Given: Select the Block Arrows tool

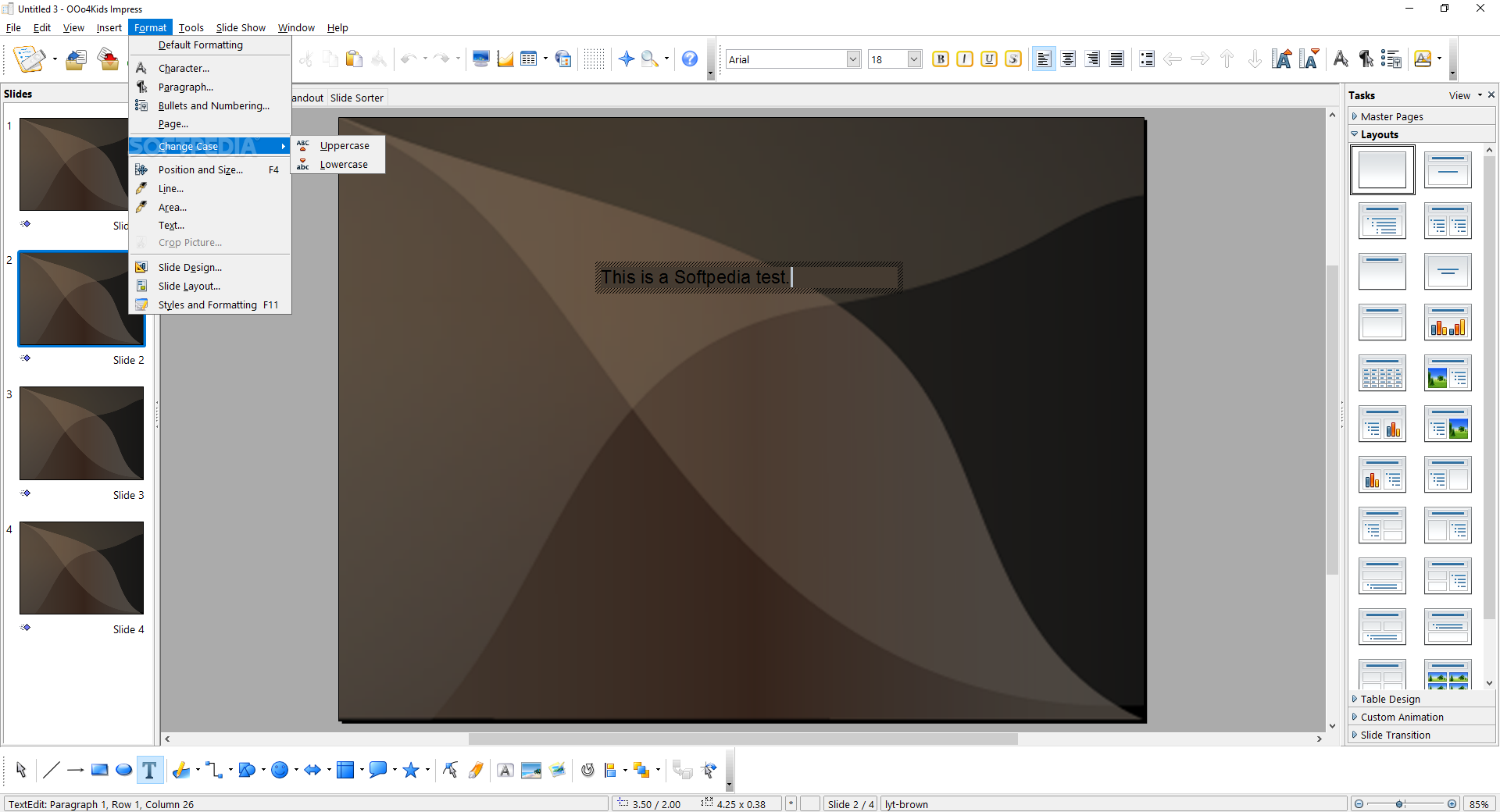Looking at the screenshot, I should click(x=312, y=770).
